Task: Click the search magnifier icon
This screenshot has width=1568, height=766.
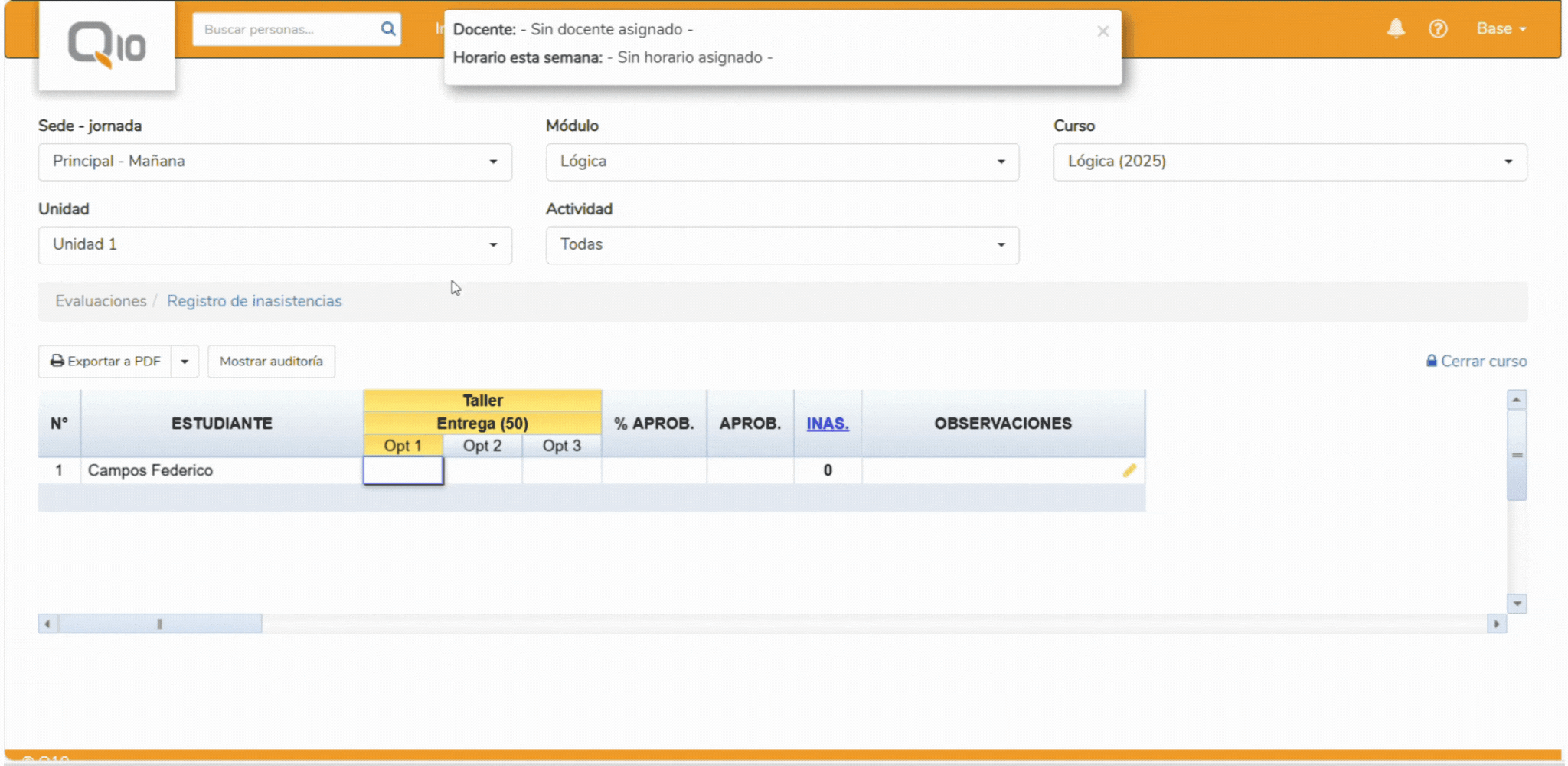Action: [388, 29]
